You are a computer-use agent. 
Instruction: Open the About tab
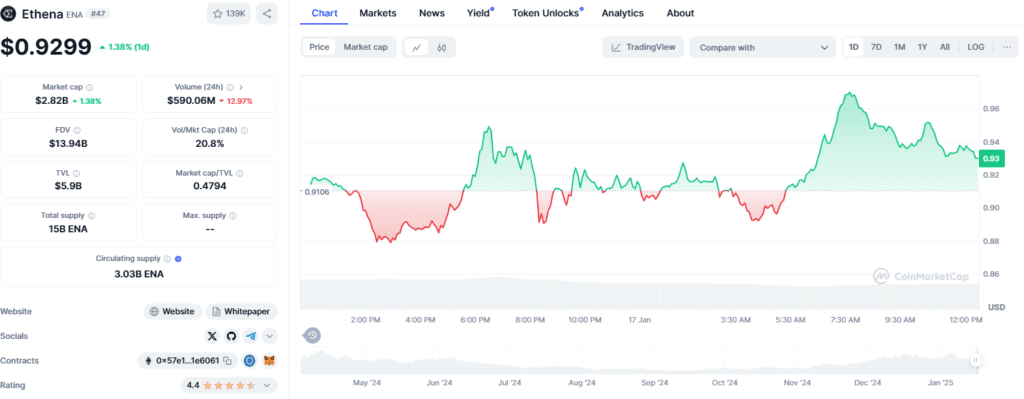680,13
